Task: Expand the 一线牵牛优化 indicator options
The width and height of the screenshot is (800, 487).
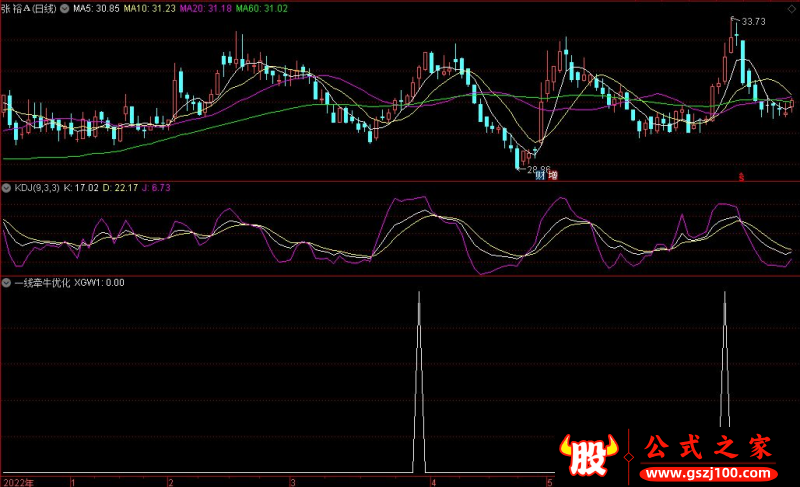Action: pyautogui.click(x=7, y=283)
